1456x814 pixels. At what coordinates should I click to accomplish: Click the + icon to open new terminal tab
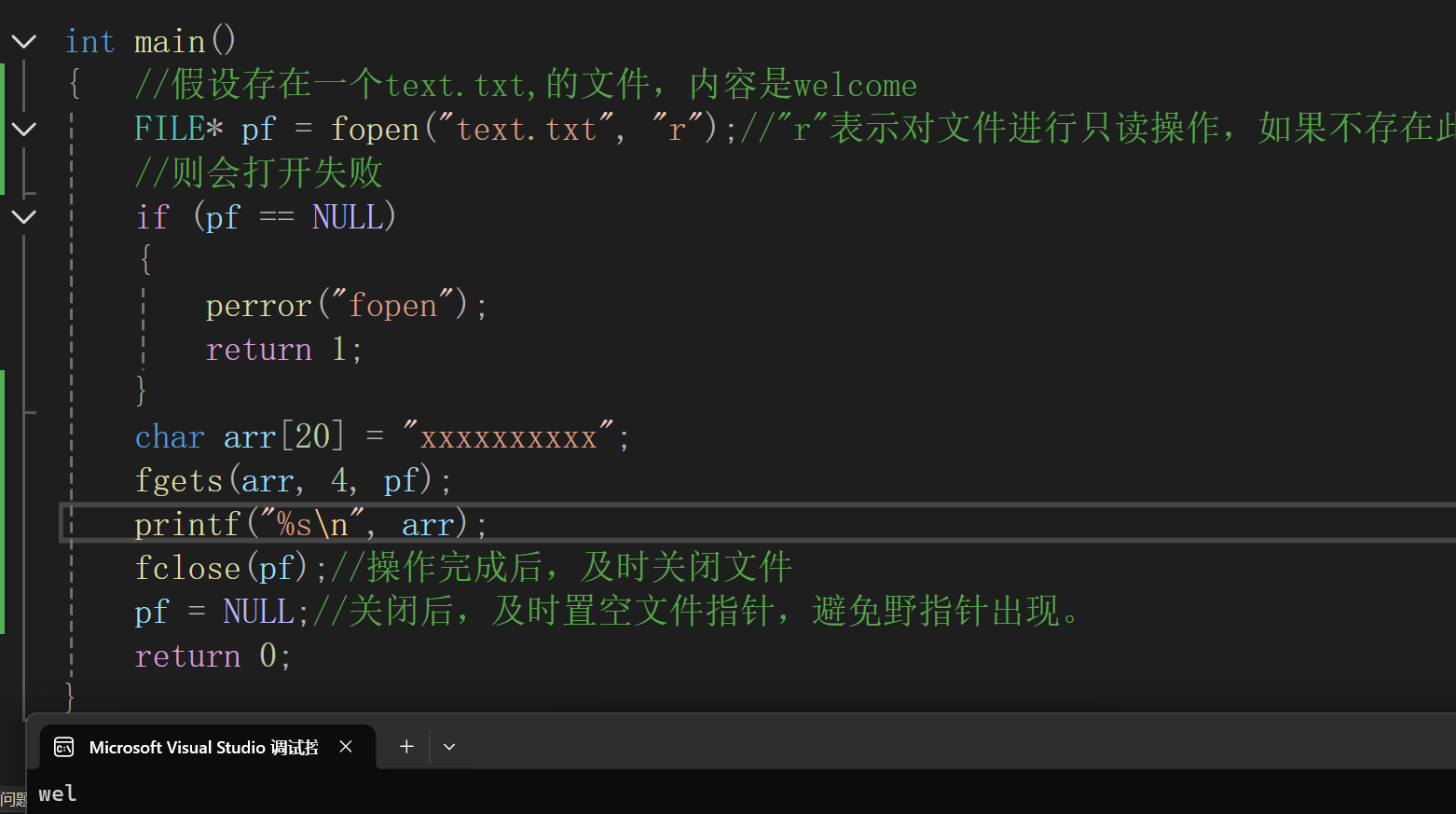point(405,746)
